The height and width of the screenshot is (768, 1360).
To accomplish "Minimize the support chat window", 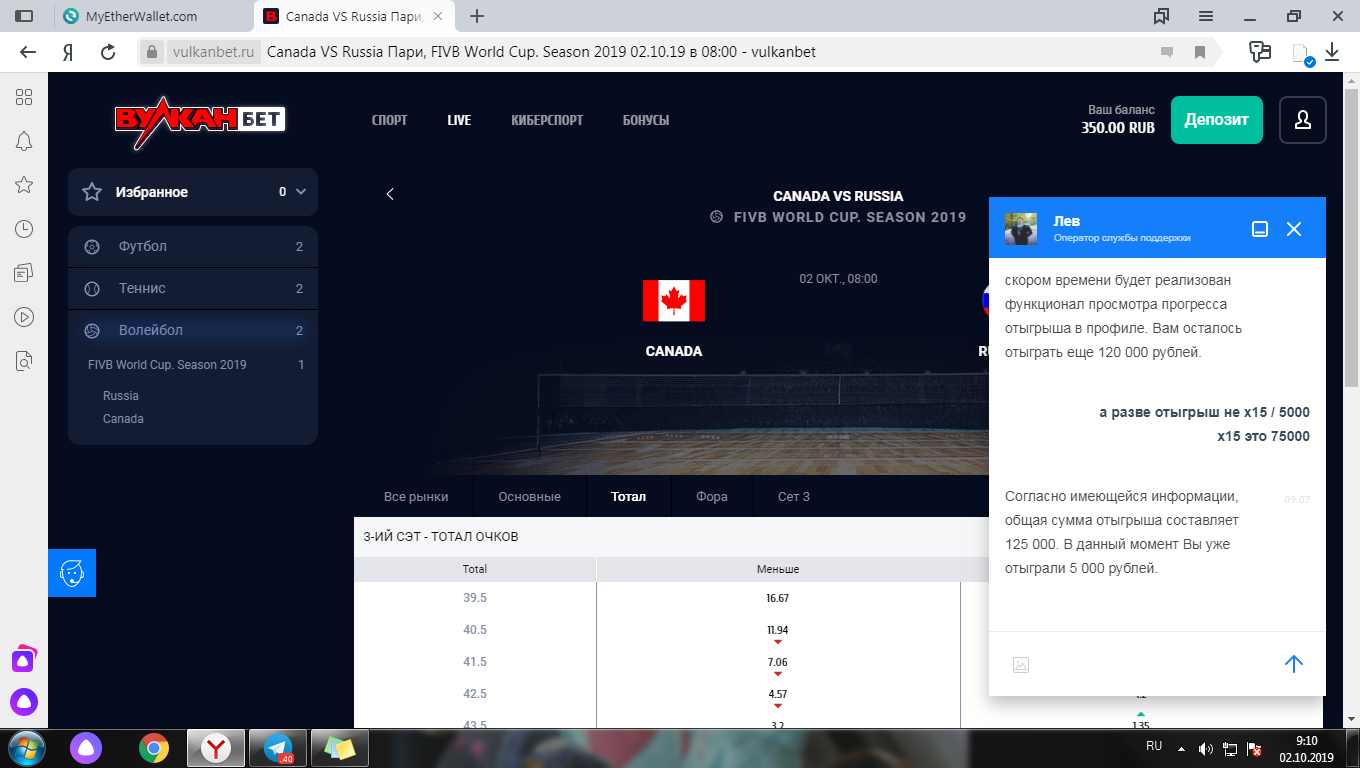I will click(1260, 229).
